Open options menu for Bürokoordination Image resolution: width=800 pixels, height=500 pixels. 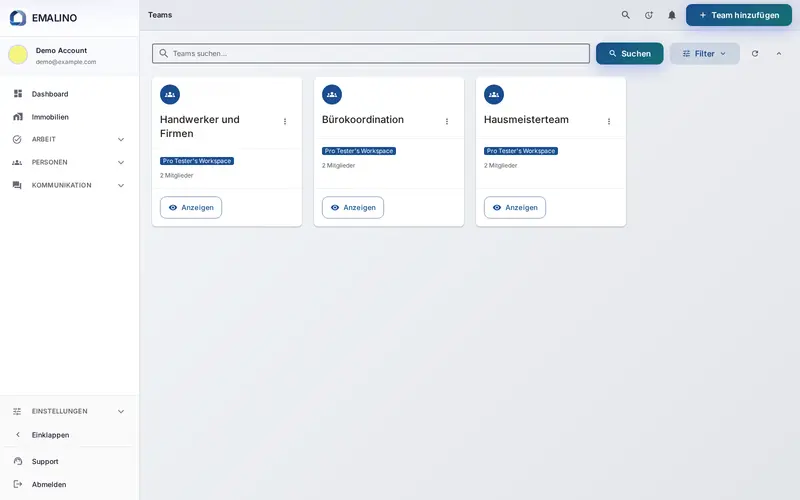[x=447, y=121]
